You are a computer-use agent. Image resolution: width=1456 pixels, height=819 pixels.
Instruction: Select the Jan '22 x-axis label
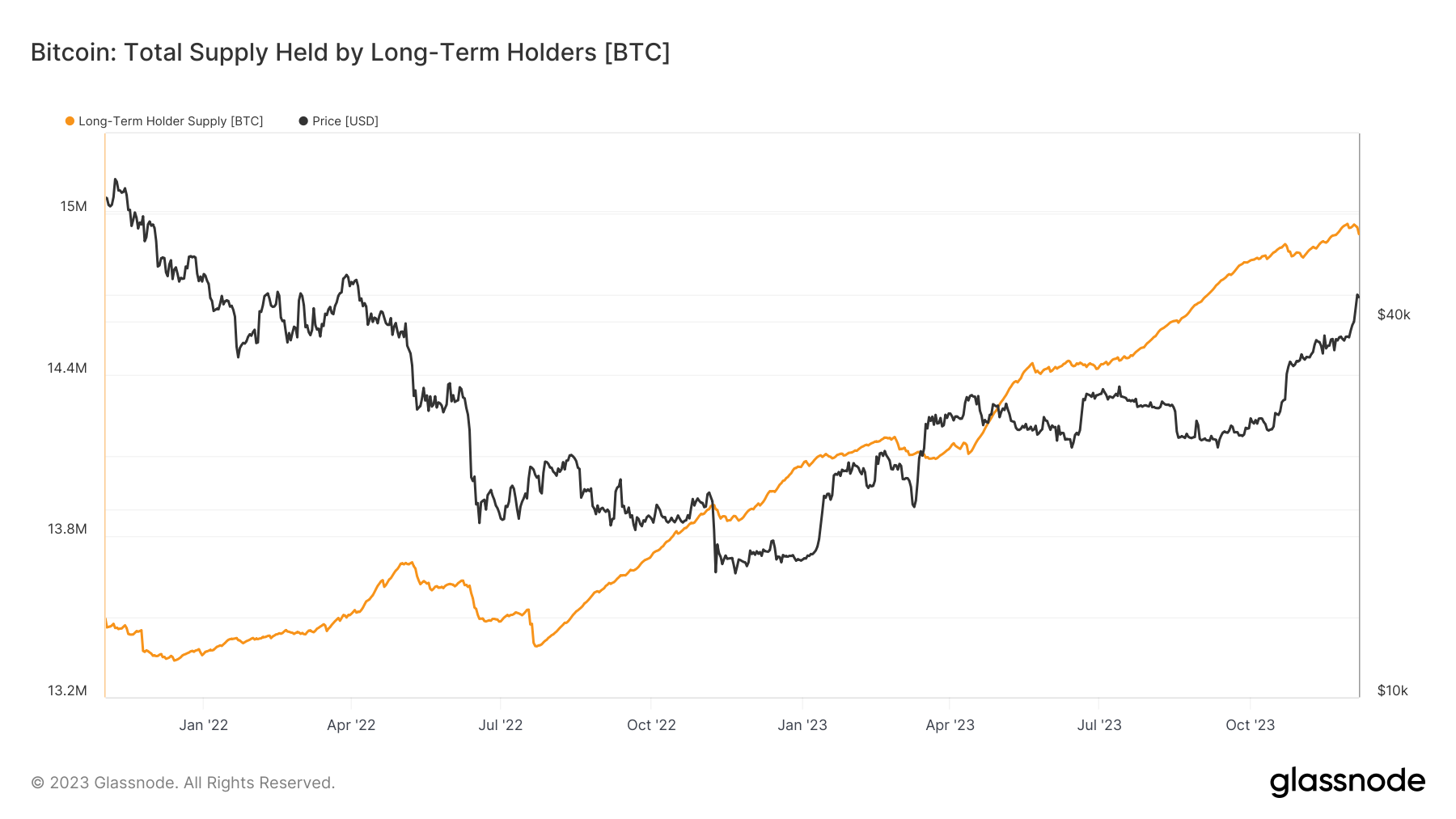click(x=204, y=725)
